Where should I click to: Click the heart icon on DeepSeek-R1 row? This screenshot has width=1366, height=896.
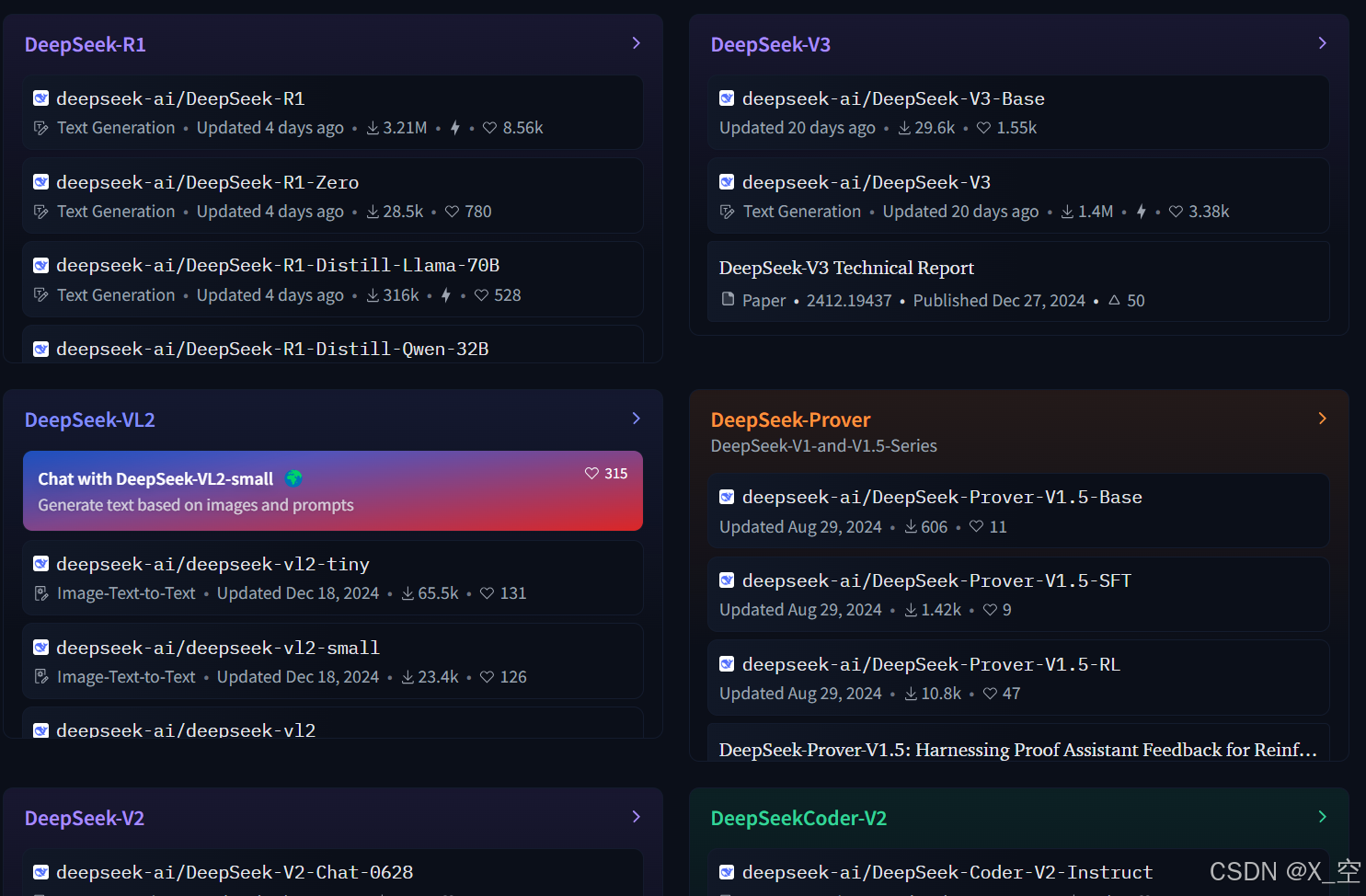pyautogui.click(x=489, y=128)
